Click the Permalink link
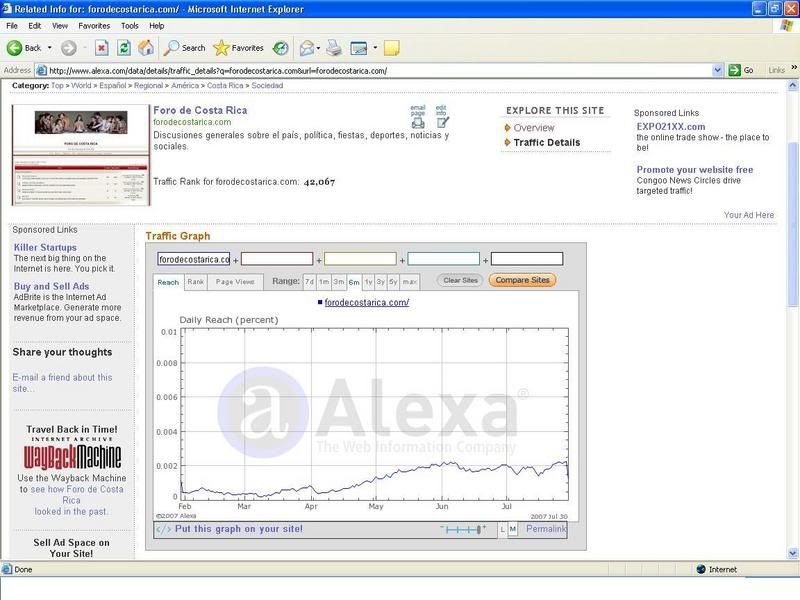The width and height of the screenshot is (800, 600). pyautogui.click(x=546, y=529)
